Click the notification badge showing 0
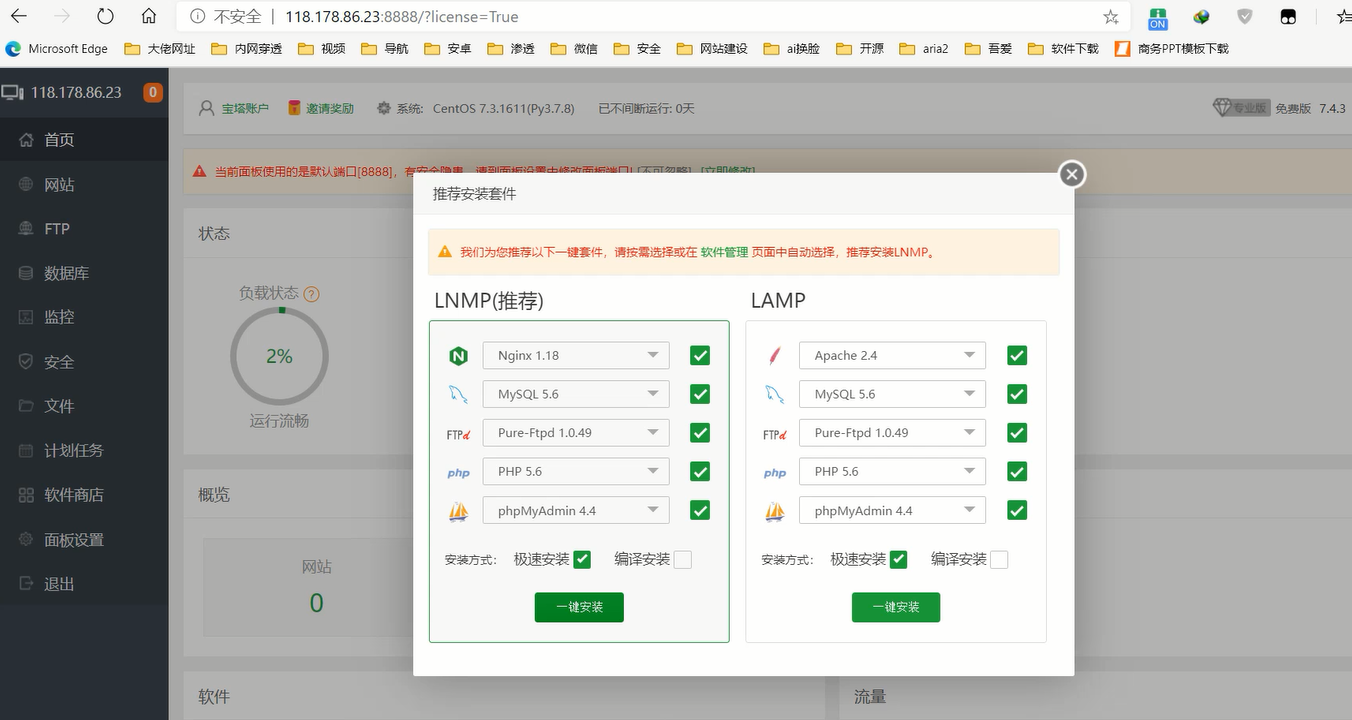Screen dimensions: 1352x720 click(153, 92)
